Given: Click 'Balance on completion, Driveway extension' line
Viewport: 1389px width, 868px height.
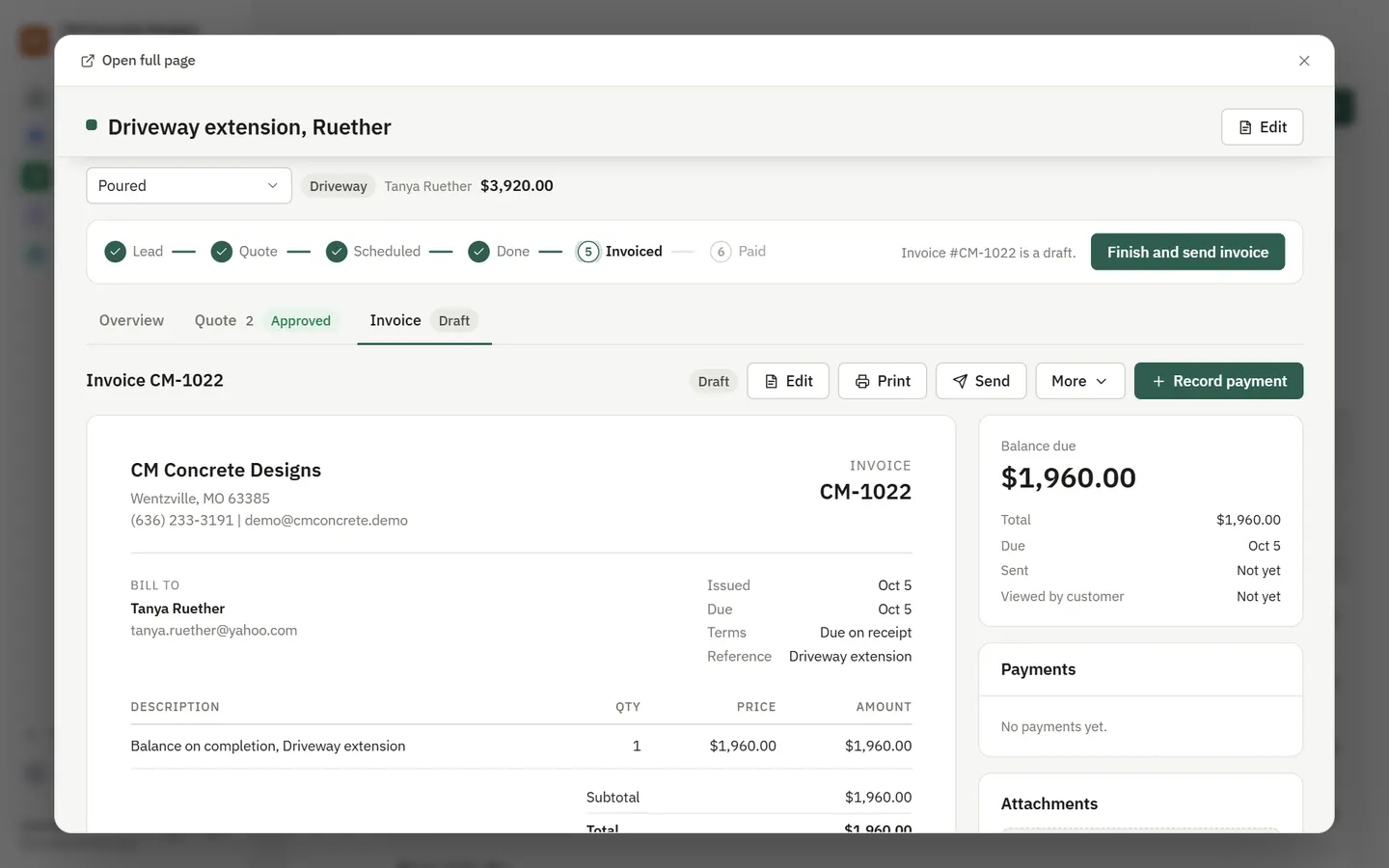Looking at the screenshot, I should pos(268,746).
